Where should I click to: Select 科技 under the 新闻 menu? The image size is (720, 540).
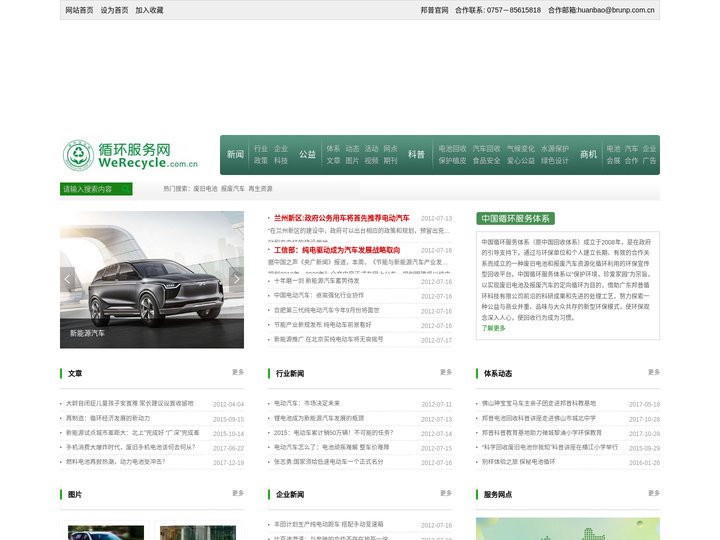click(x=281, y=160)
